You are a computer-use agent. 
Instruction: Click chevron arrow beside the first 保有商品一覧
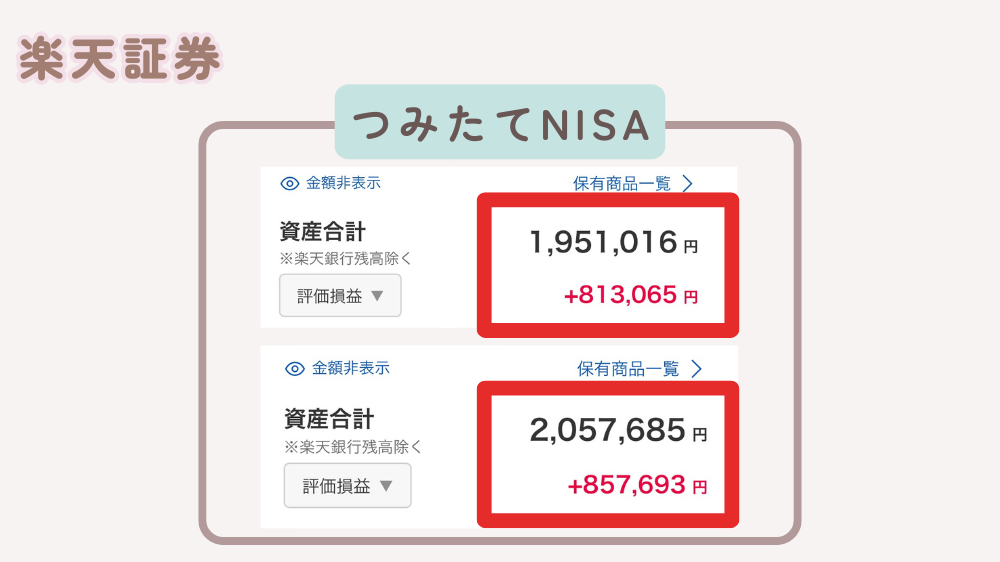pos(688,184)
